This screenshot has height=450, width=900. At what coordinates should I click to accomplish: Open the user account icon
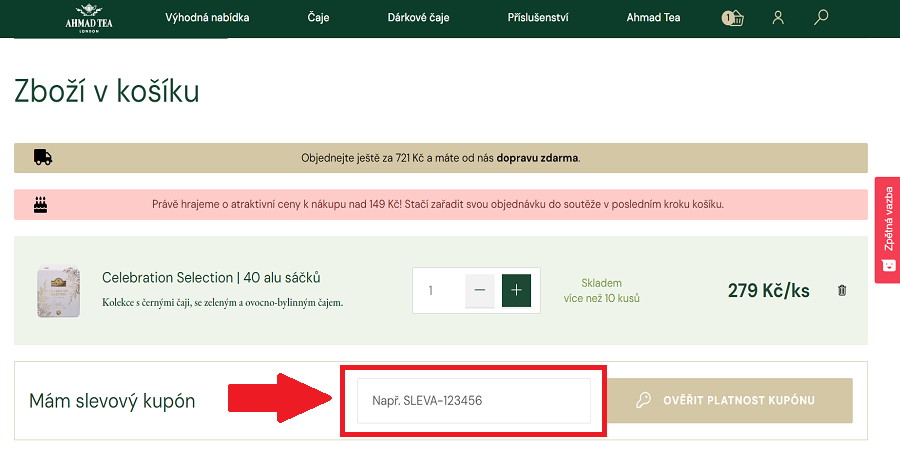(x=778, y=18)
